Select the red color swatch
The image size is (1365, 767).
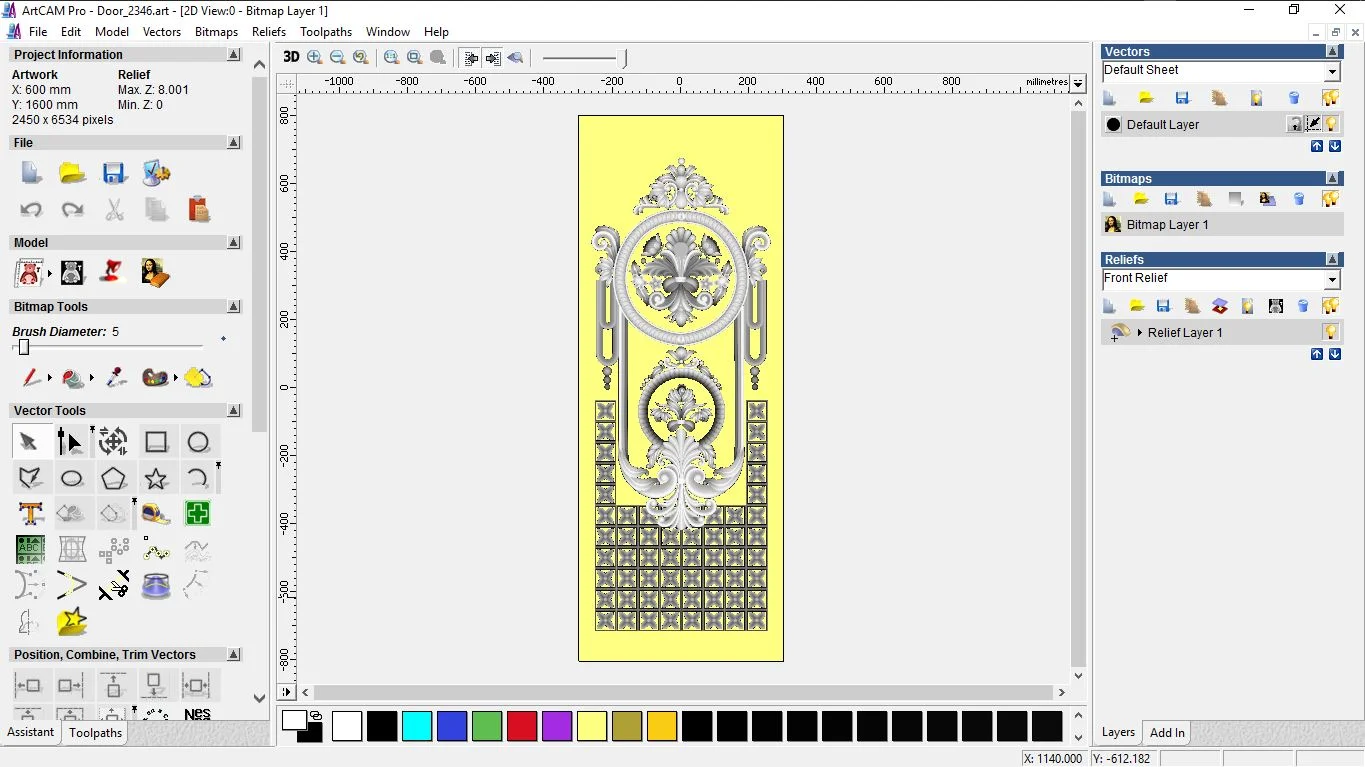[x=522, y=726]
